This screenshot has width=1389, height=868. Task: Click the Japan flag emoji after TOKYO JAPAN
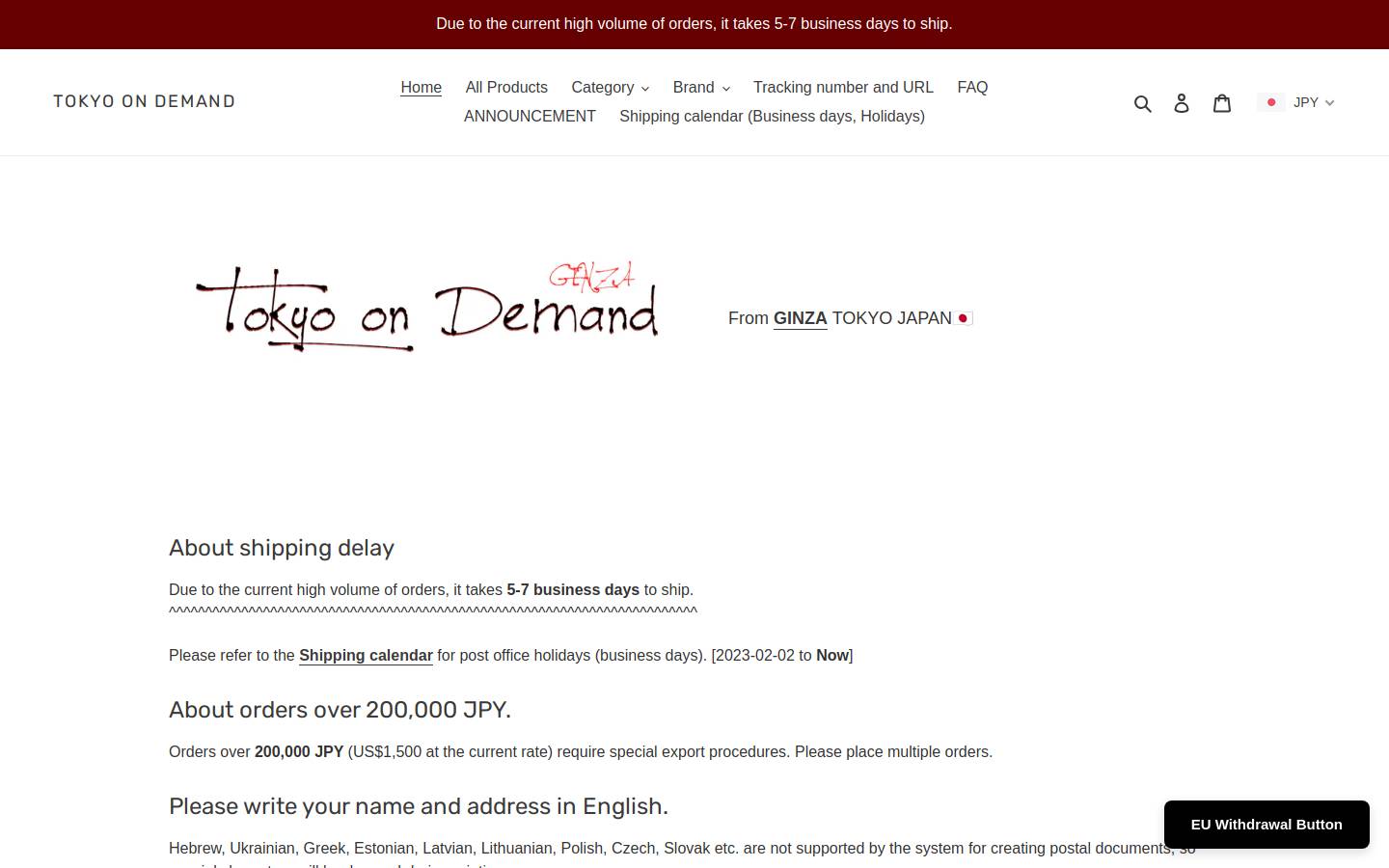pos(964,318)
